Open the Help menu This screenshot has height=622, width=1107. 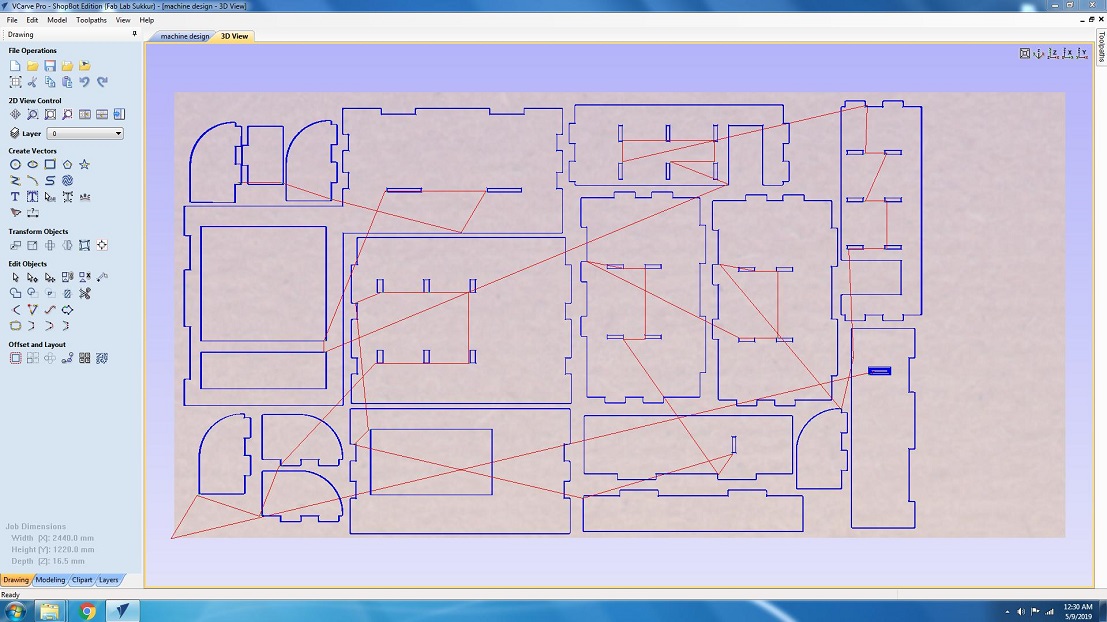click(146, 20)
